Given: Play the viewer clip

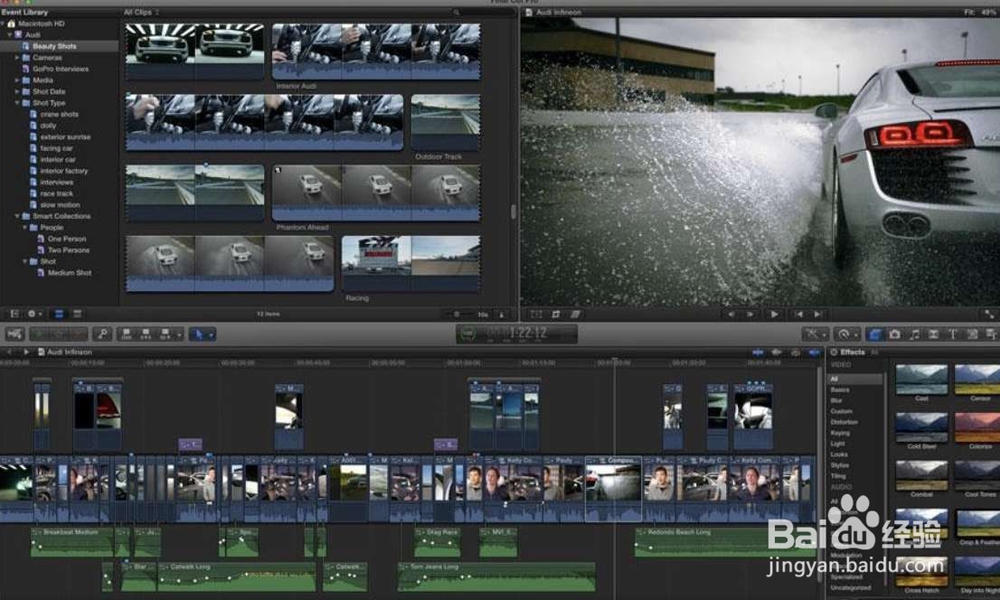Looking at the screenshot, I should (x=774, y=314).
